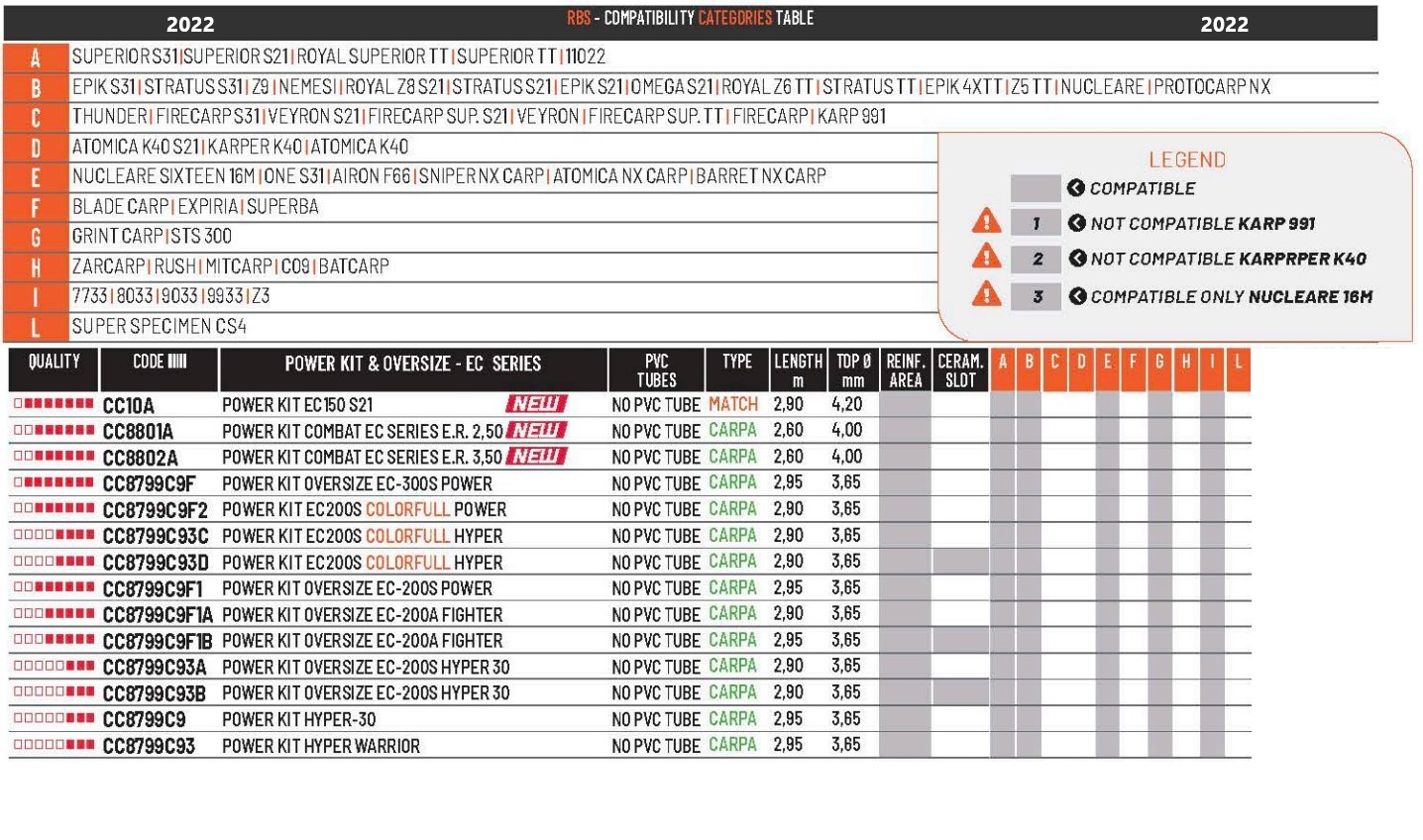Viewport: 1423px width, 840px height.
Task: Click the BLADE CARP | EXPIRIA | SUPERBA entry
Action: [195, 206]
